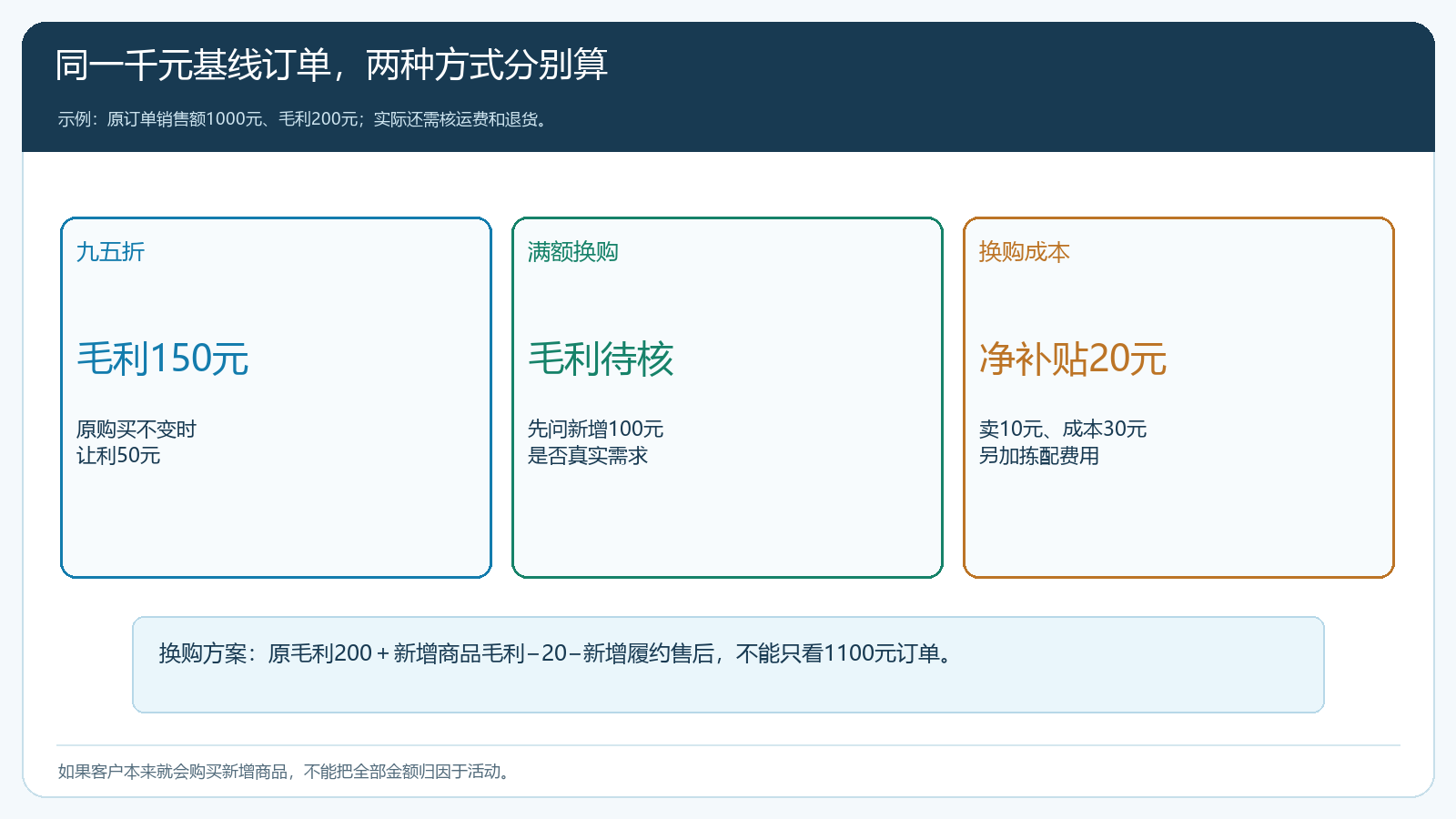Click the 换购成本 card heading

pos(1024,252)
